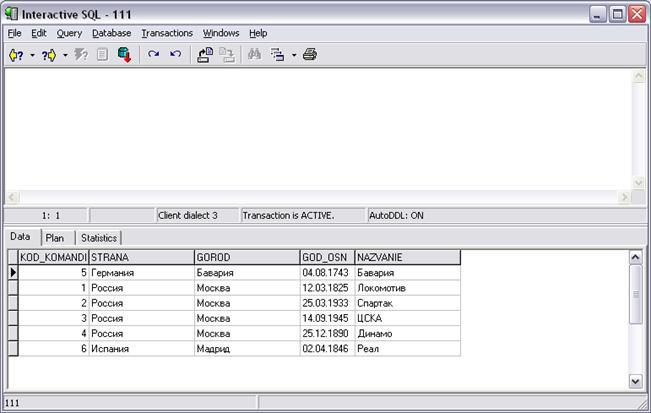Switch to the Plan tab
Screen dimensions: 651x413
(55, 238)
